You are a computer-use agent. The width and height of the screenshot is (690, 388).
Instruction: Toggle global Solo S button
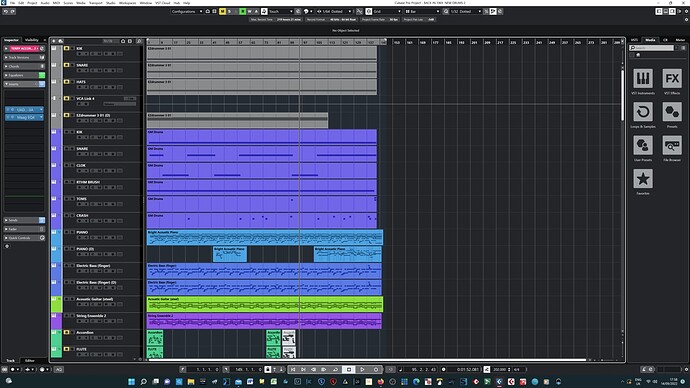(229, 11)
